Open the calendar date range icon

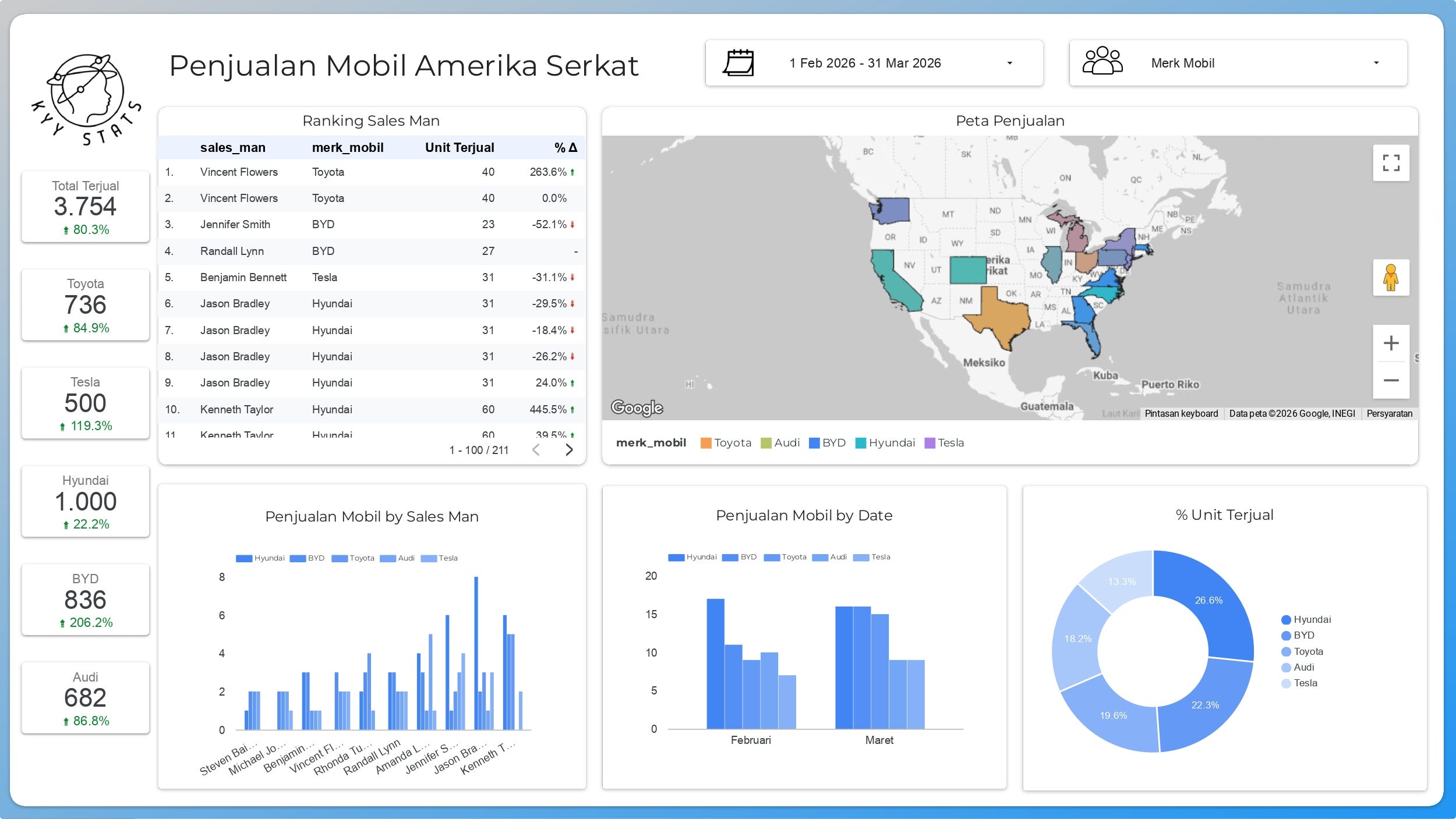tap(738, 63)
